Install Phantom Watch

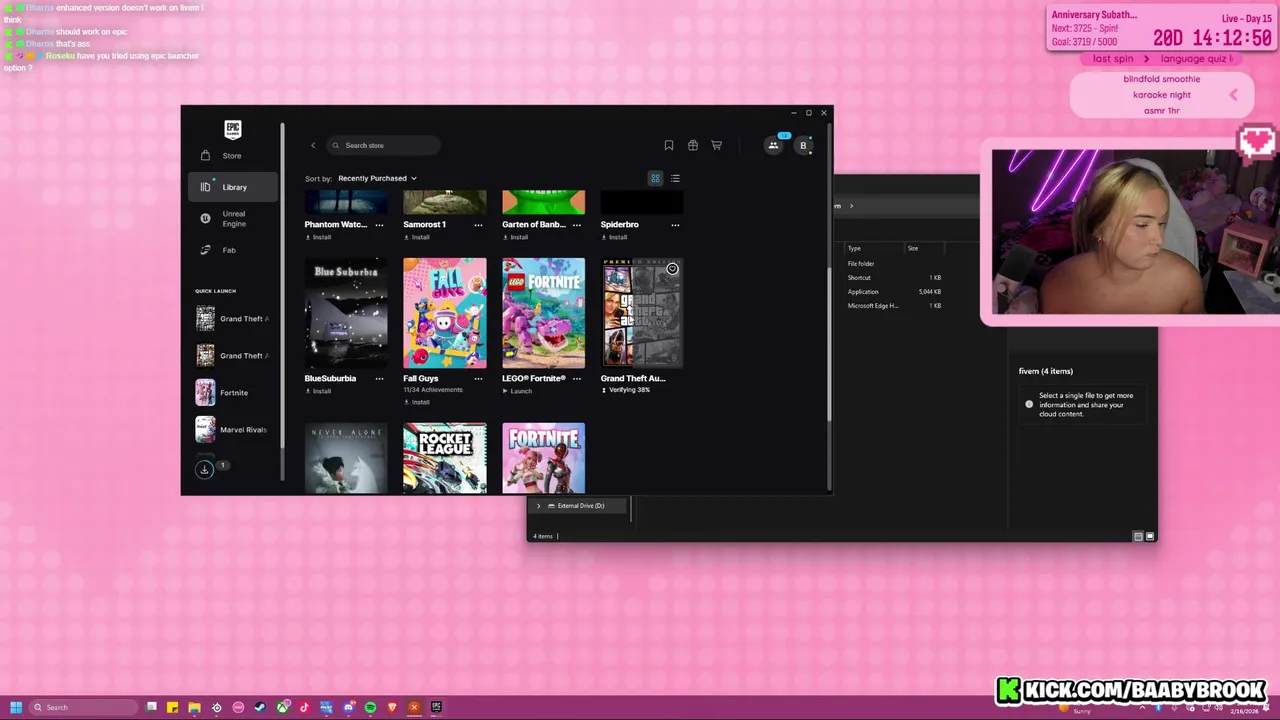318,238
